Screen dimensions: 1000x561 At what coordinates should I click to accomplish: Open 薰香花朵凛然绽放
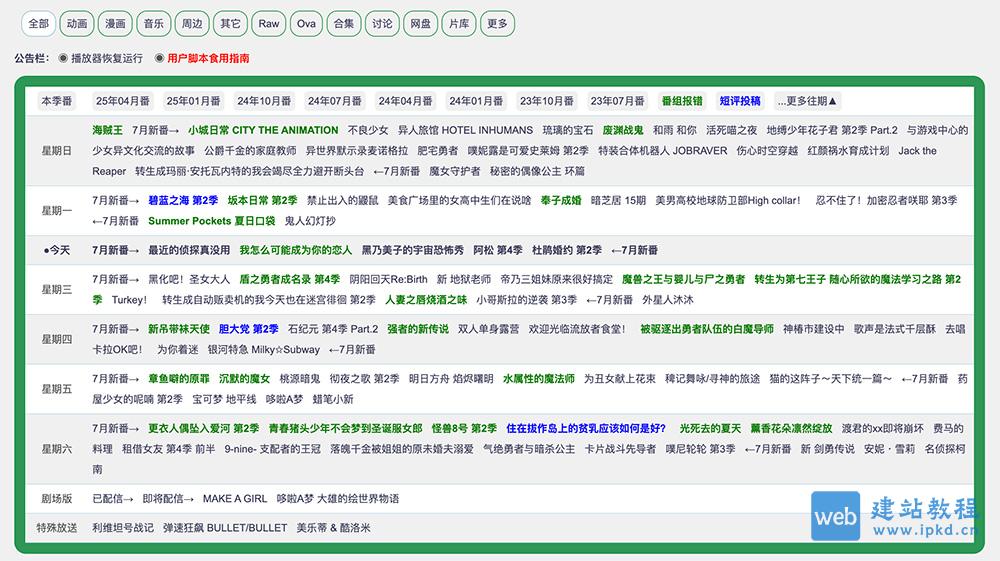tap(791, 428)
